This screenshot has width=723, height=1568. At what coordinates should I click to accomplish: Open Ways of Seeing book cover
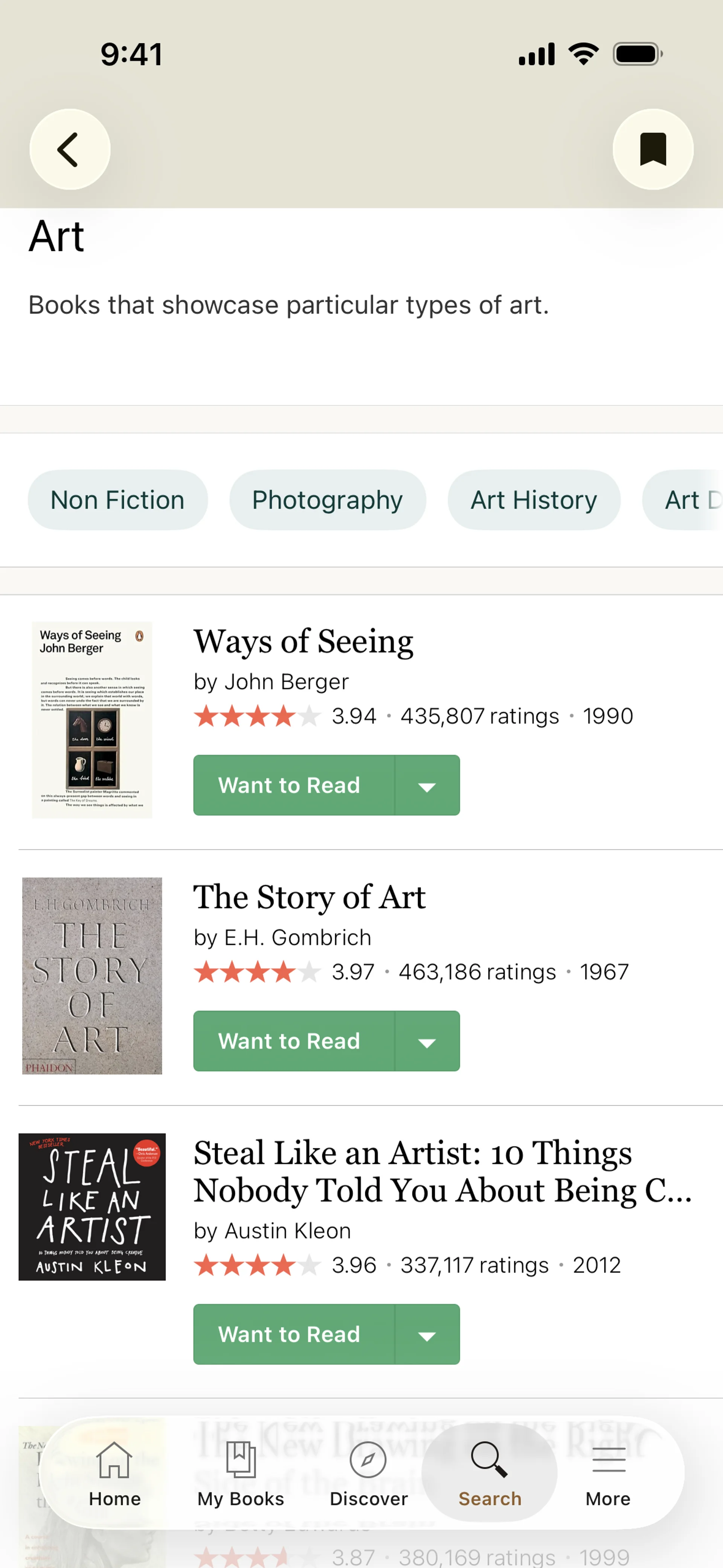point(92,720)
